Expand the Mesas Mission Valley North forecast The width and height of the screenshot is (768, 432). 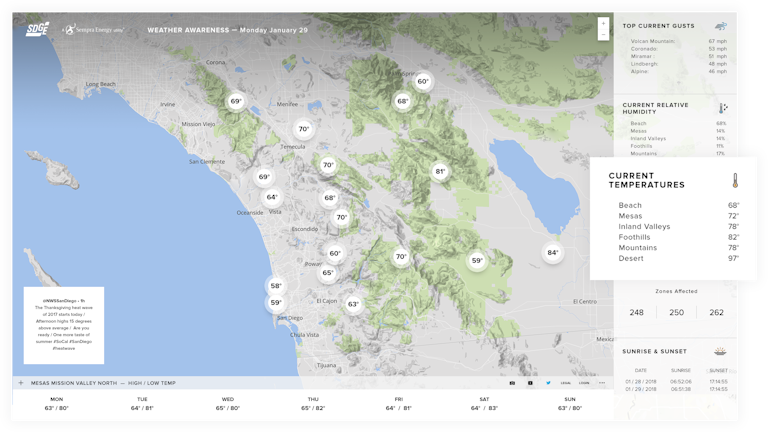tap(20, 382)
